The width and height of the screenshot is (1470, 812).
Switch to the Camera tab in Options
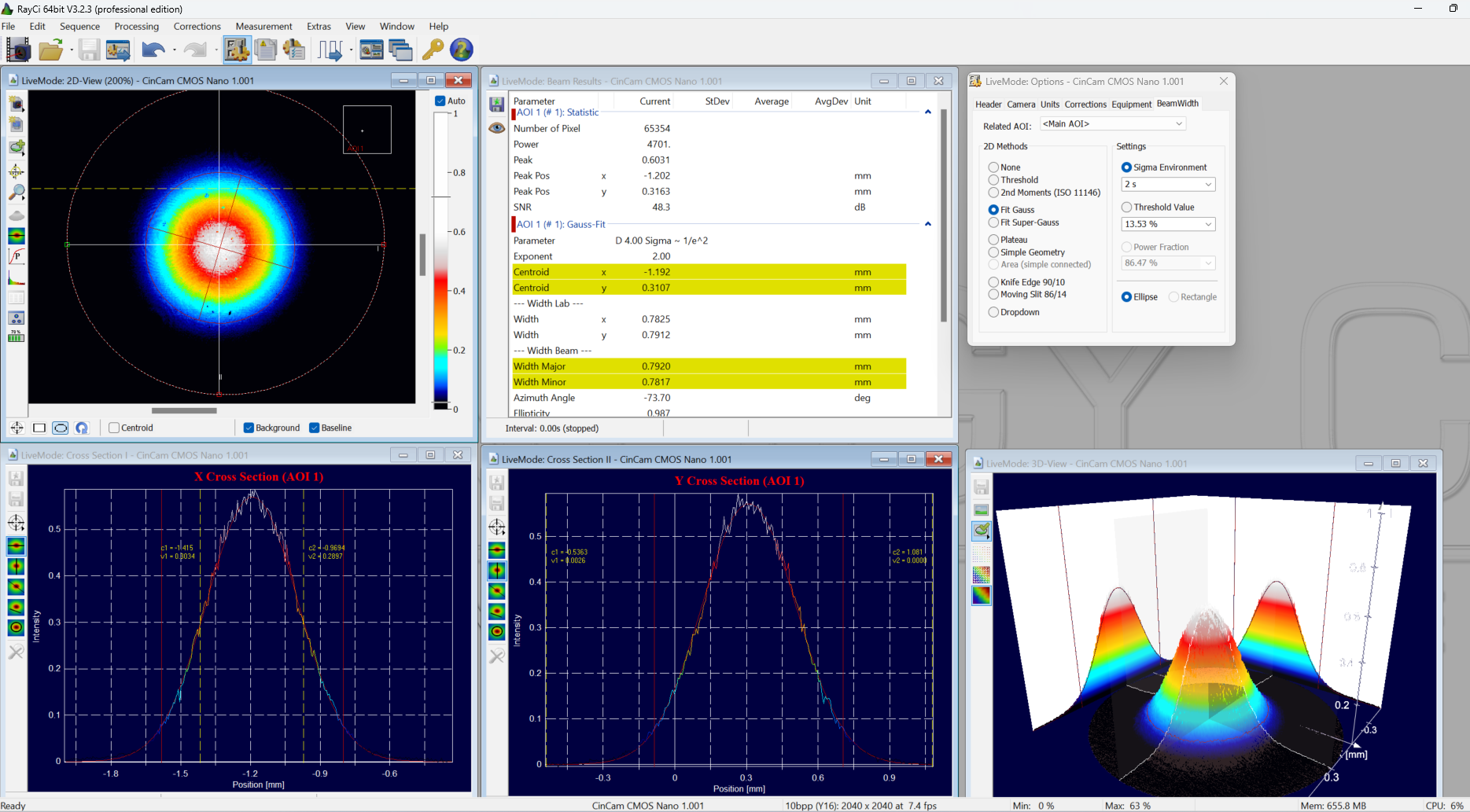click(x=1021, y=105)
